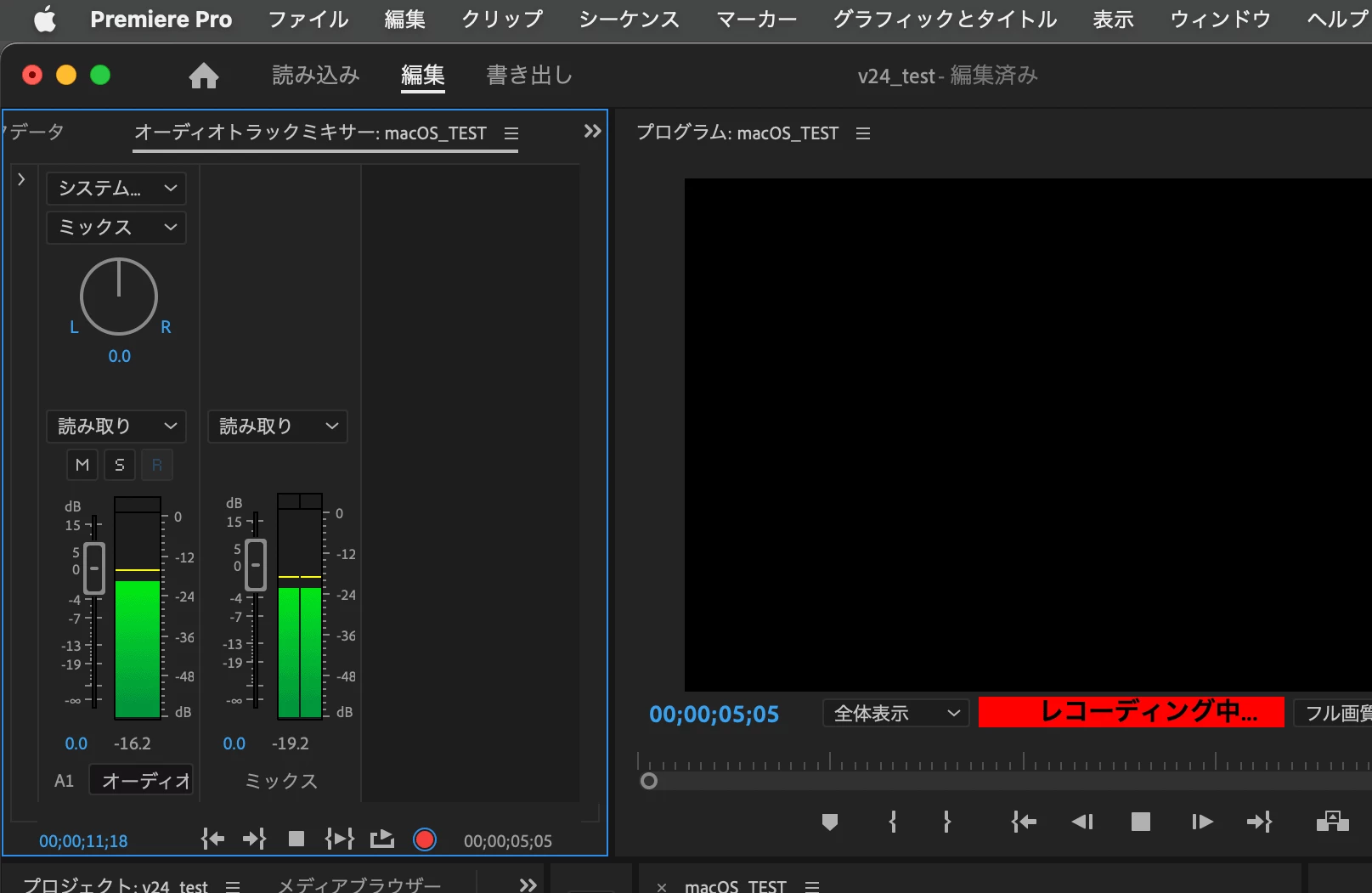Mute track A1 with M button
This screenshot has width=1372, height=893.
[82, 465]
